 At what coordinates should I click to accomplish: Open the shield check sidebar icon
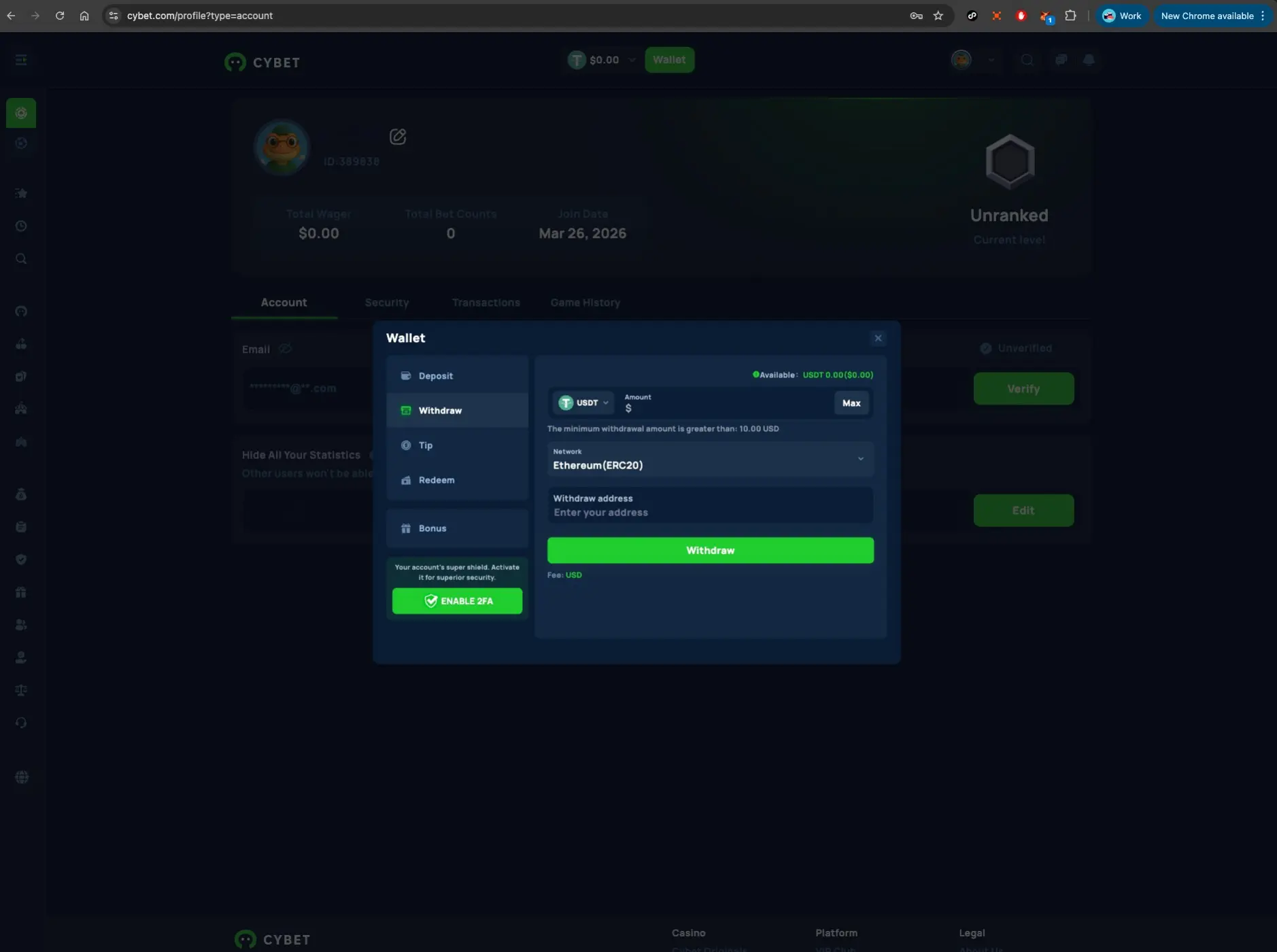pos(21,559)
